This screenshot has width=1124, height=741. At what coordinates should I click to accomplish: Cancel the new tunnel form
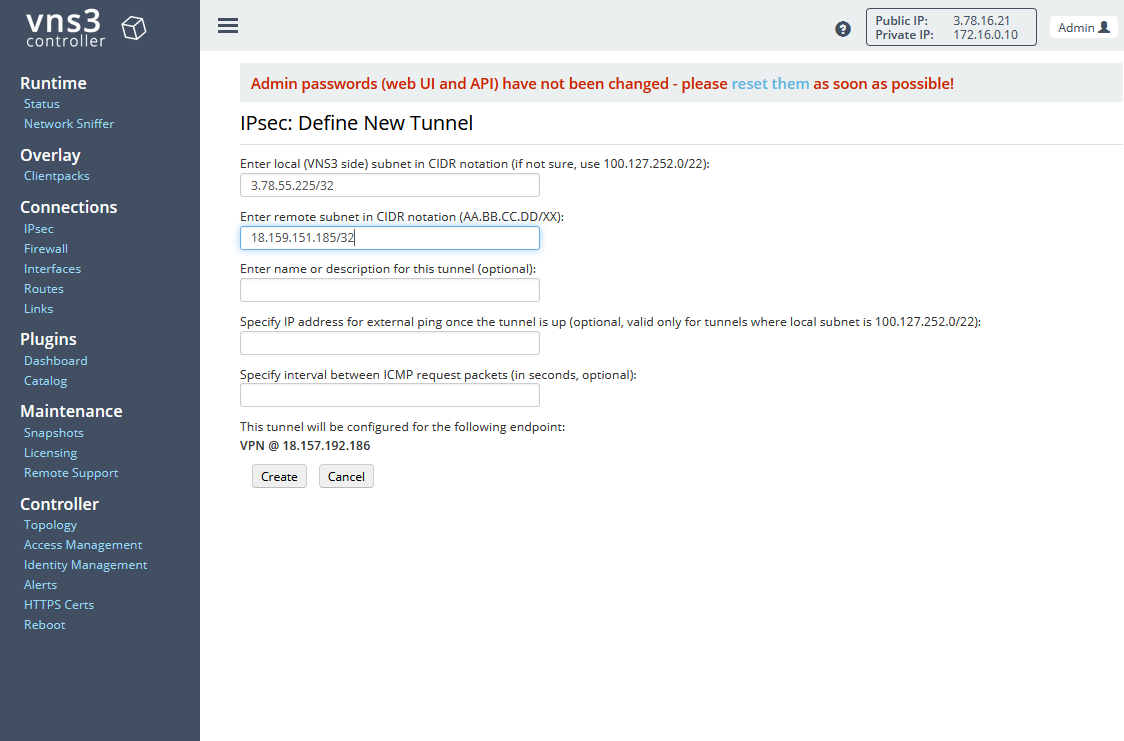pos(345,476)
